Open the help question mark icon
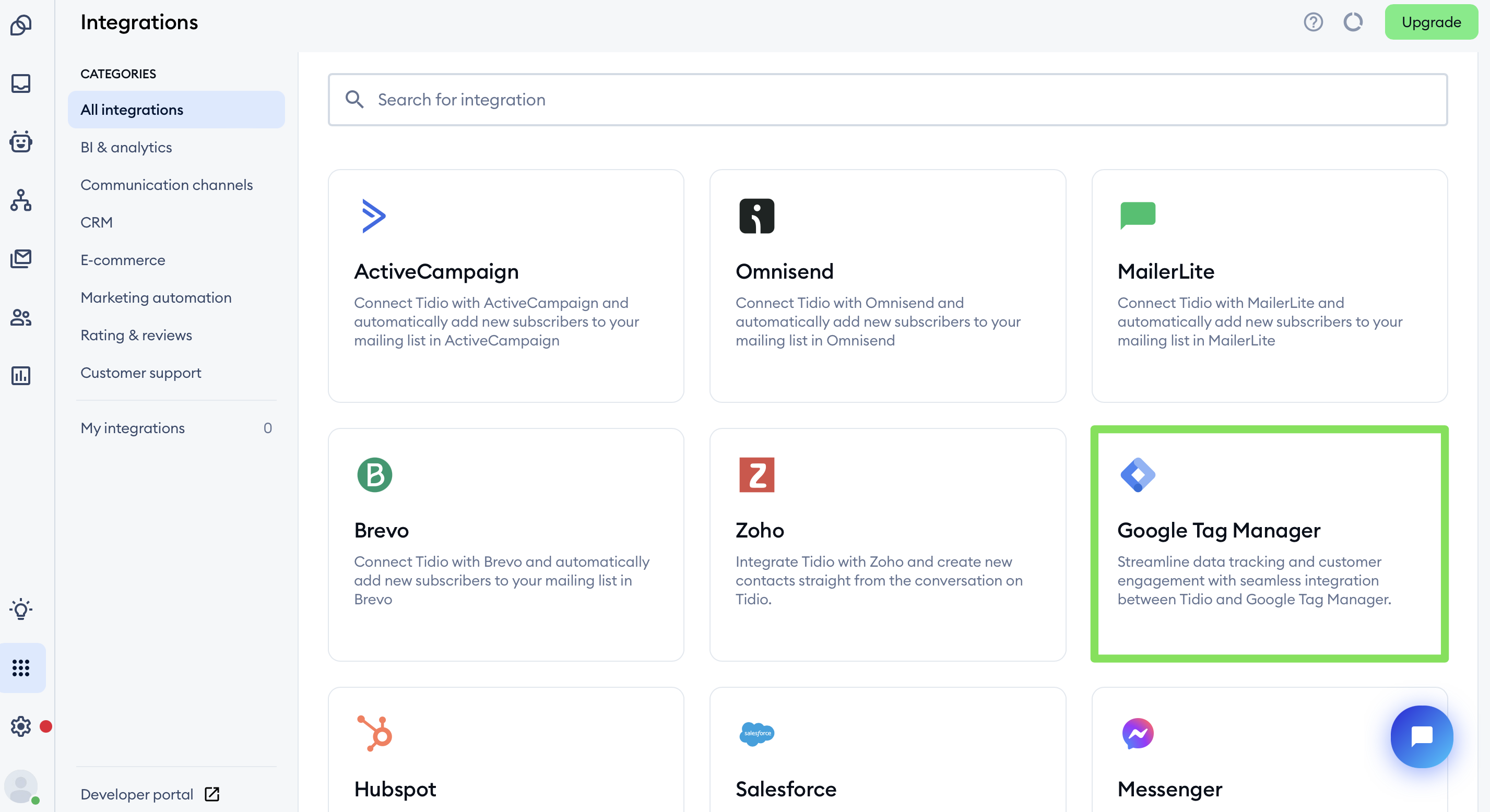 pyautogui.click(x=1313, y=22)
